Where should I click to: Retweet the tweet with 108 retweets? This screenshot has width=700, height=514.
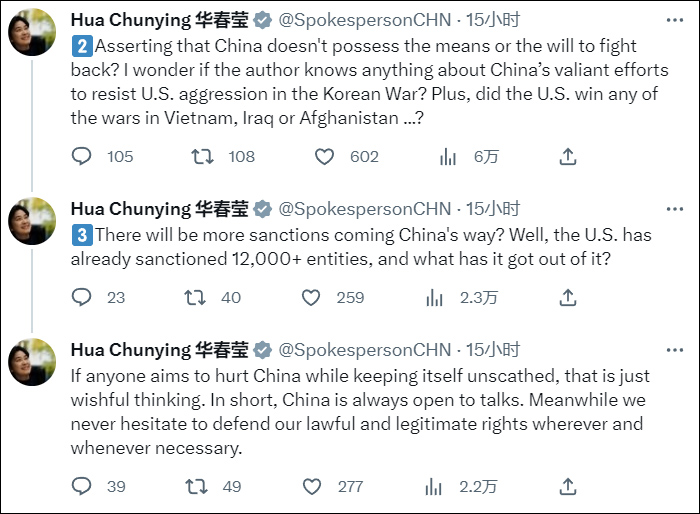[x=202, y=156]
